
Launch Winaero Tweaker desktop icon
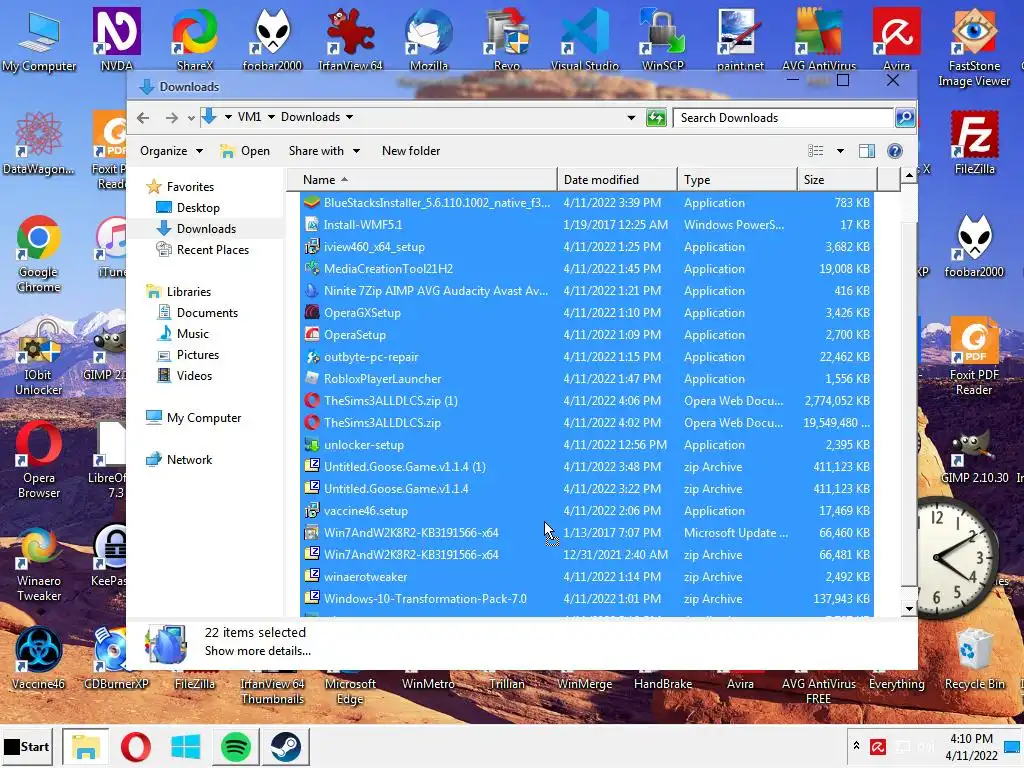point(39,565)
